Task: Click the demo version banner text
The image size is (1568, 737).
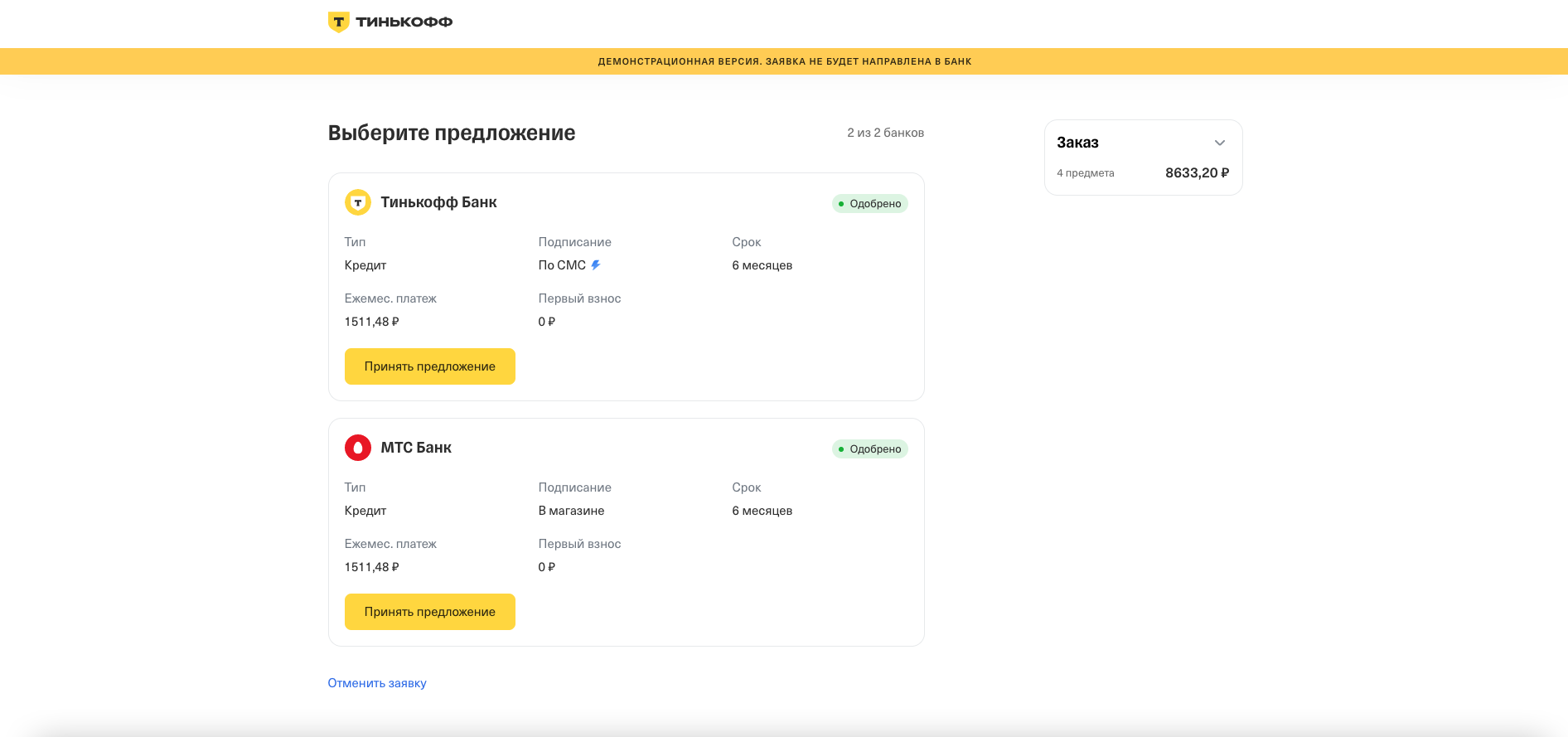Action: click(x=784, y=61)
